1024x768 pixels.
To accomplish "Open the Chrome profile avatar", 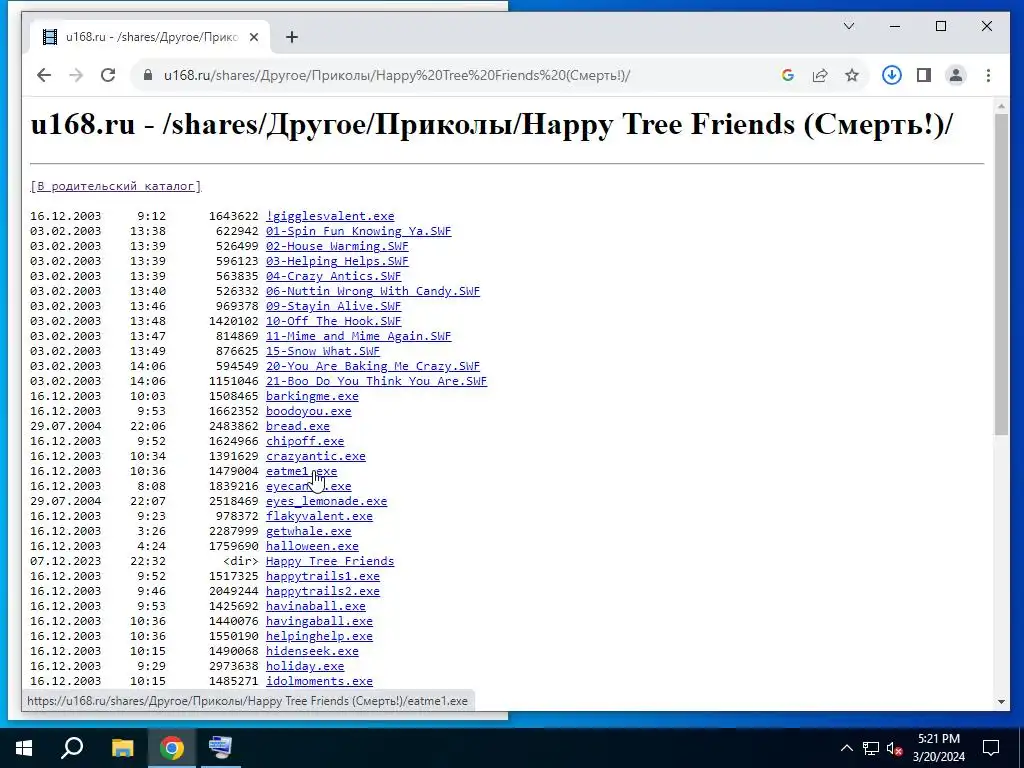I will coord(955,75).
